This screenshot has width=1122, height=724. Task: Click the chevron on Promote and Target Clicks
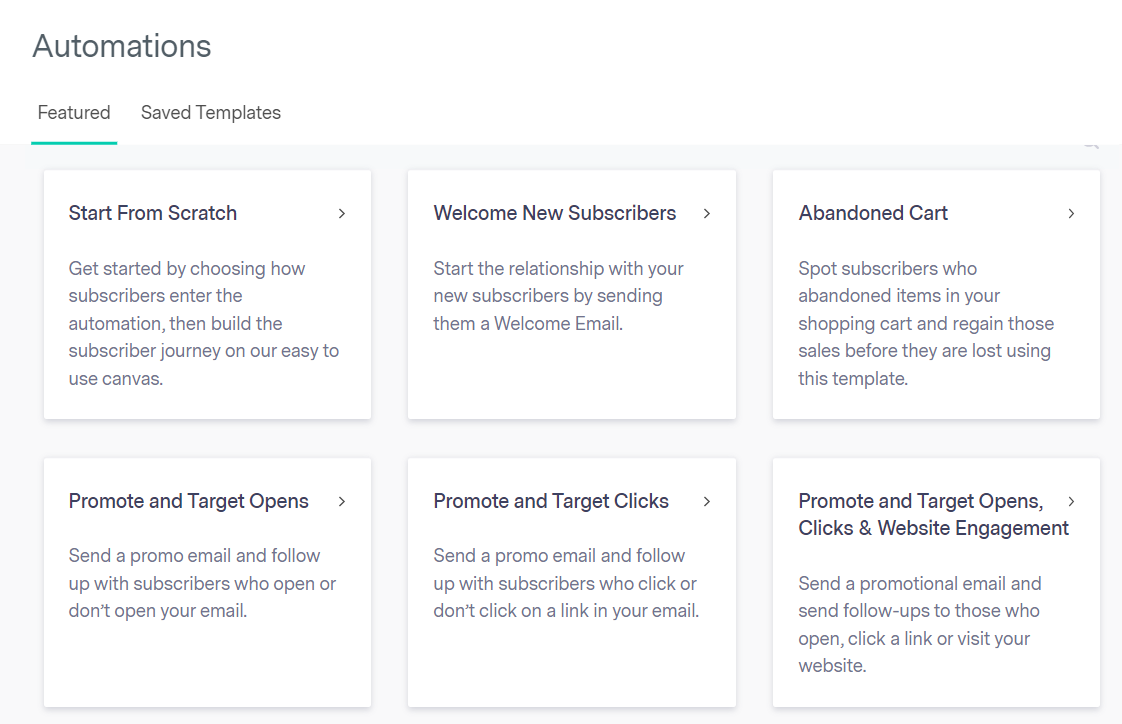707,501
